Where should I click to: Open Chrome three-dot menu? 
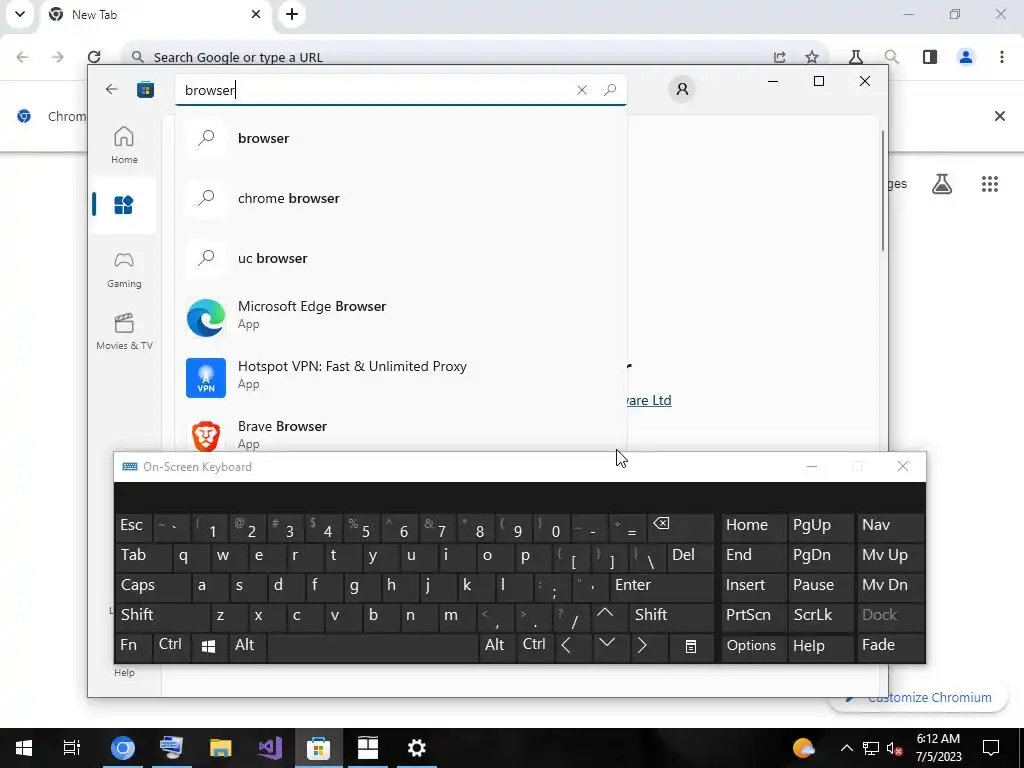click(x=1002, y=57)
